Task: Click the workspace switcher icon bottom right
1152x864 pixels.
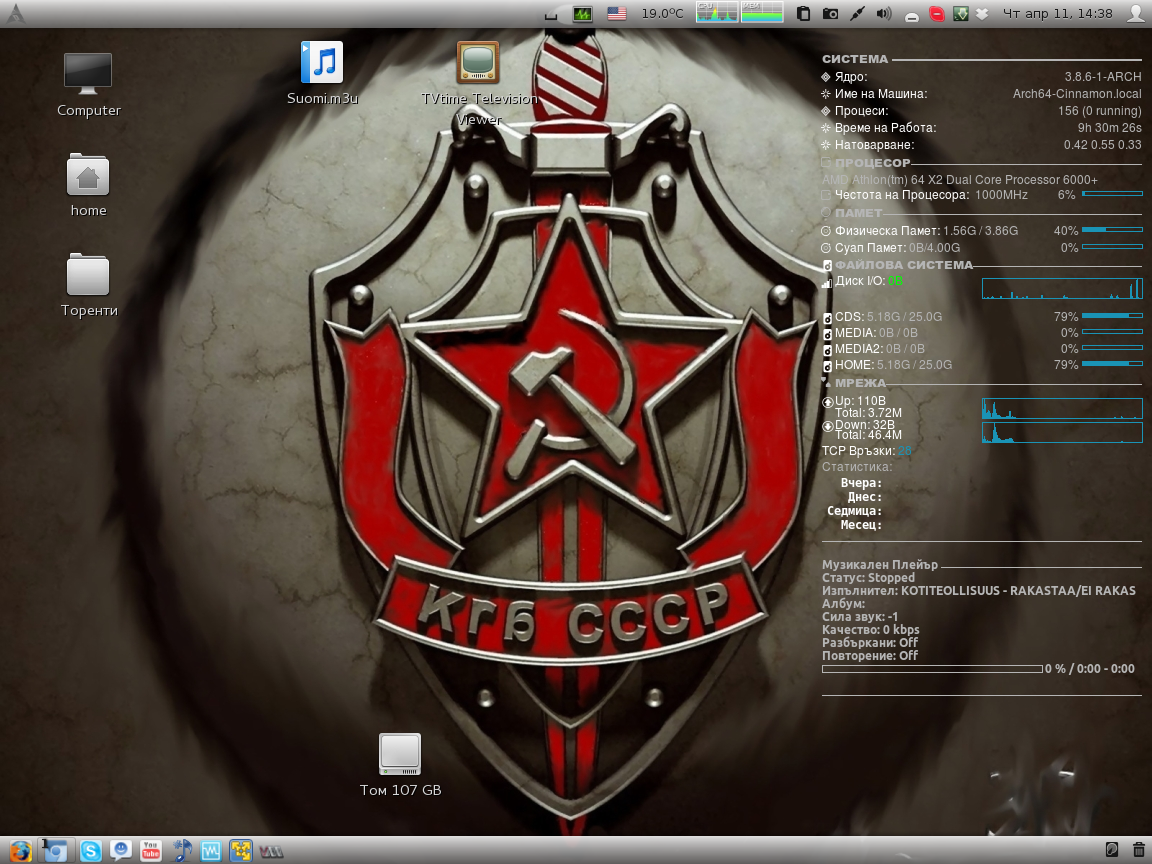Action: click(1111, 850)
